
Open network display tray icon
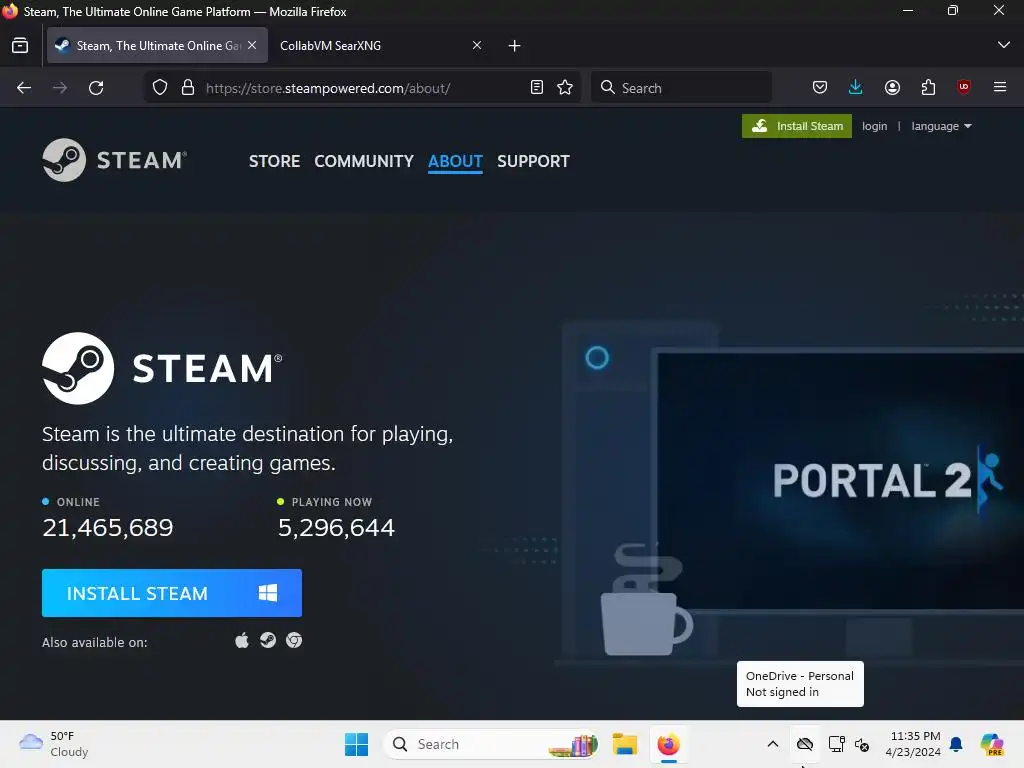[837, 744]
